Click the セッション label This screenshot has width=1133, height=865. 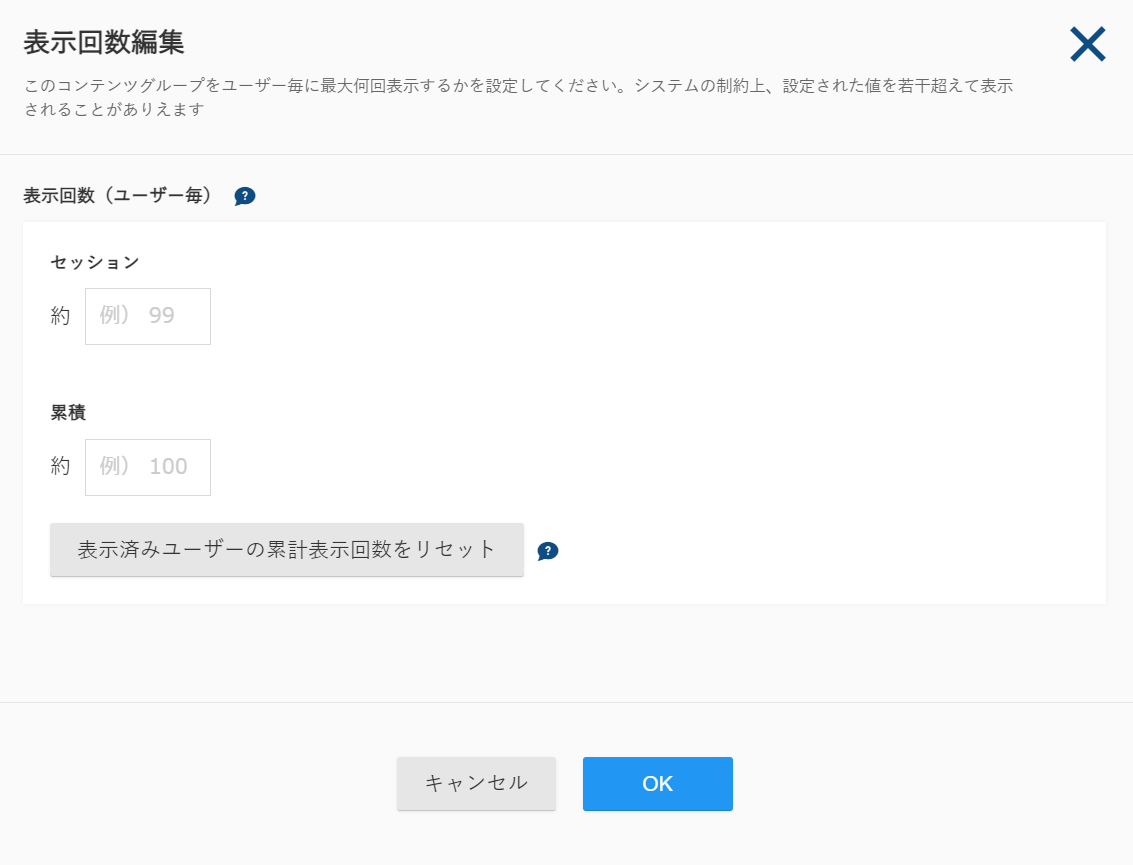pyautogui.click(x=95, y=262)
